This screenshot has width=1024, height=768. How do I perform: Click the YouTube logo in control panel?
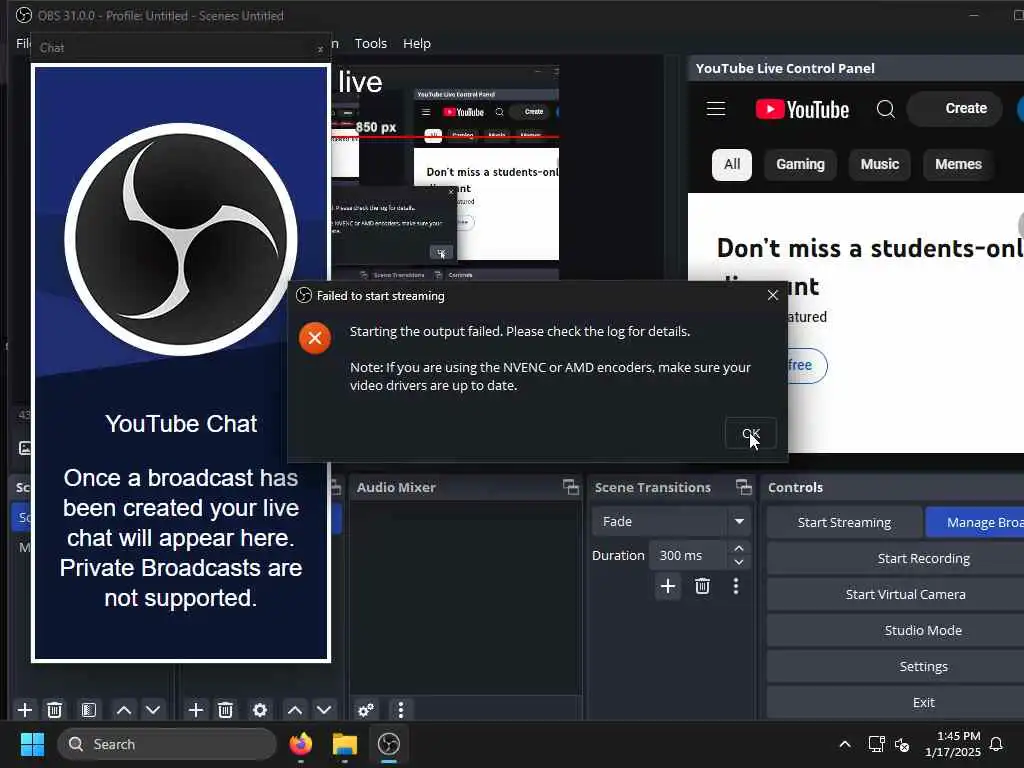tap(802, 109)
